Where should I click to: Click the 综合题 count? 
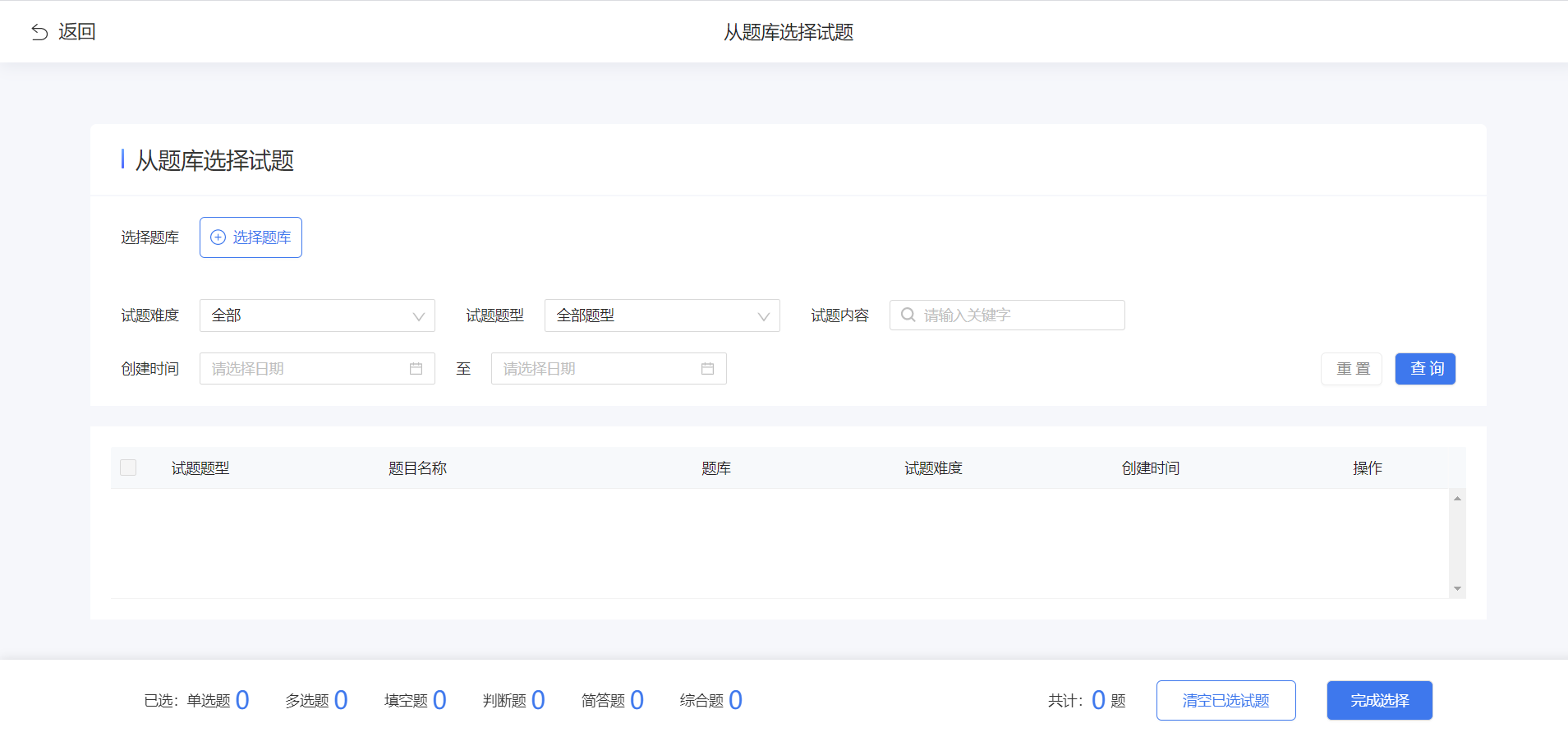click(735, 700)
